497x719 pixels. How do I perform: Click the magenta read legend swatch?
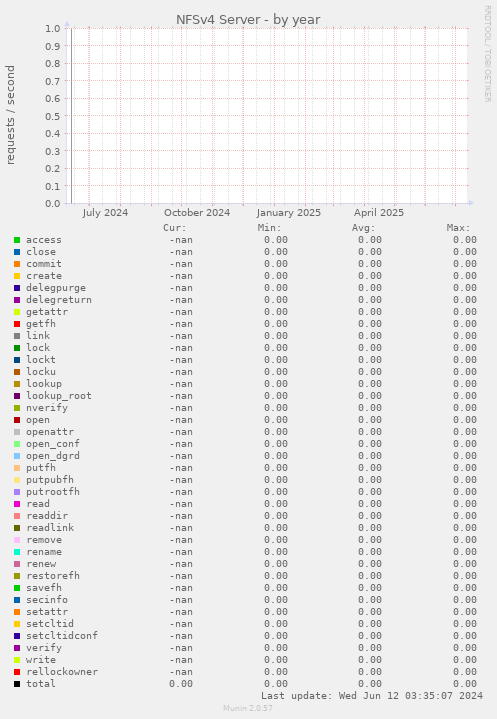click(x=17, y=504)
